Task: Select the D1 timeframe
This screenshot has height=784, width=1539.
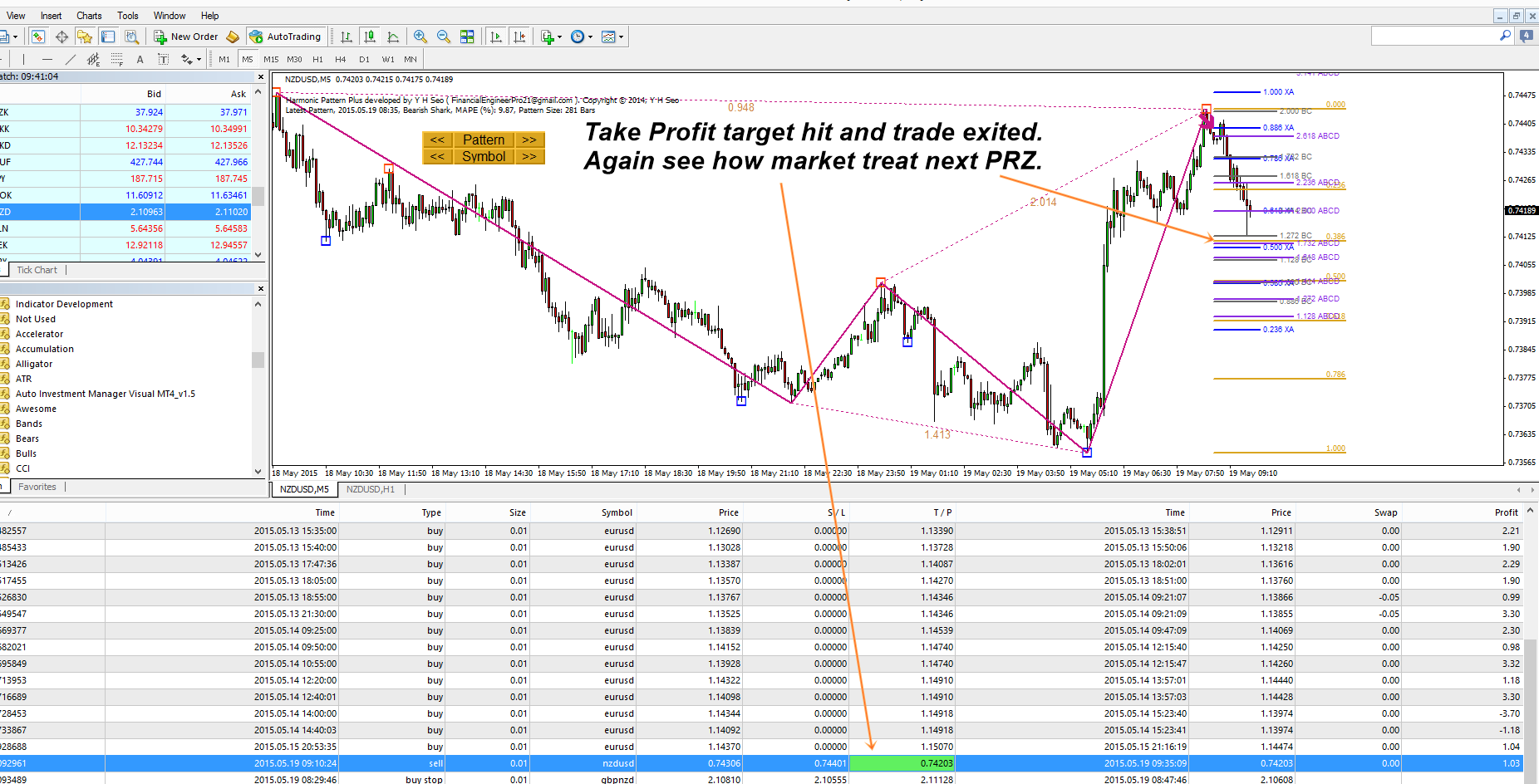Action: click(364, 59)
